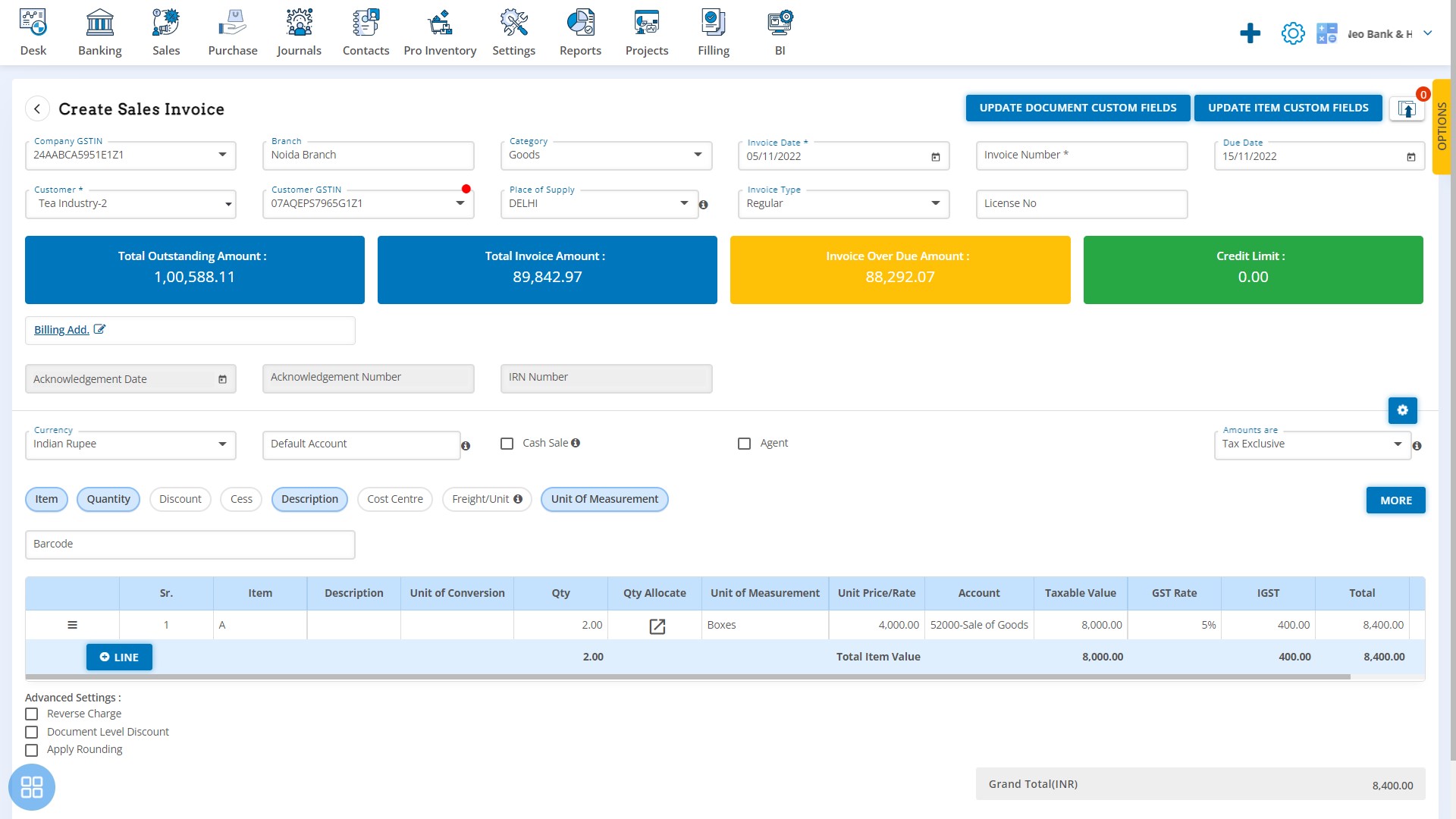1456x819 pixels.
Task: Click the Billing Add link
Action: tap(62, 330)
